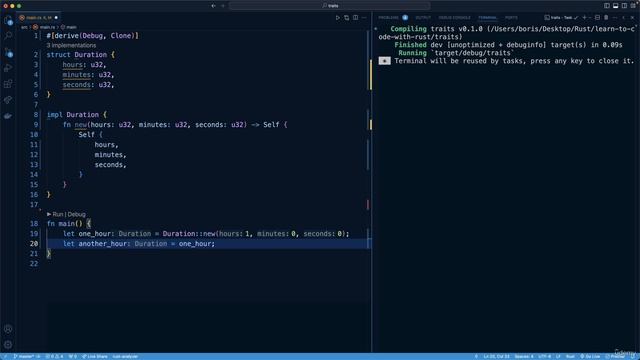This screenshot has height=360, width=640.
Task: Switch to the Debug Console tab
Action: point(454,18)
